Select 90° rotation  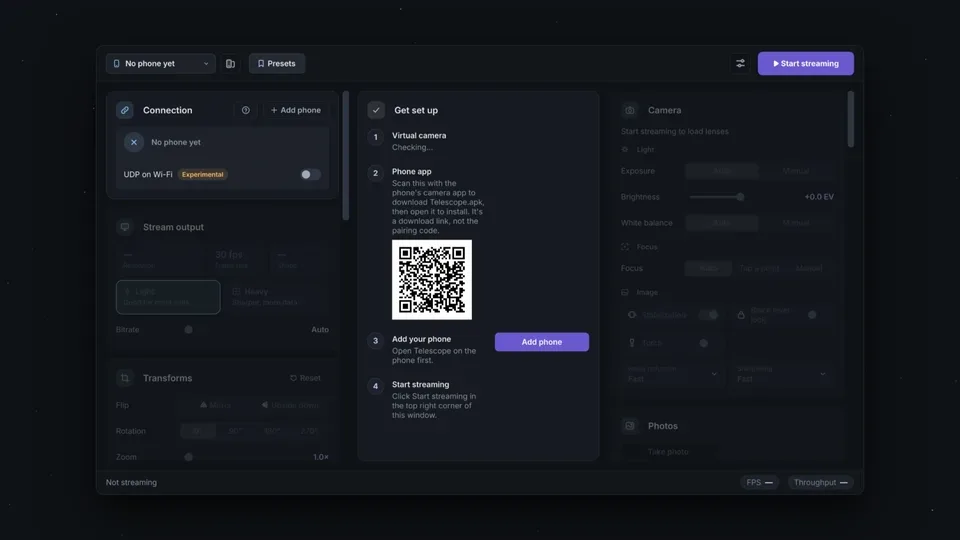(x=235, y=431)
